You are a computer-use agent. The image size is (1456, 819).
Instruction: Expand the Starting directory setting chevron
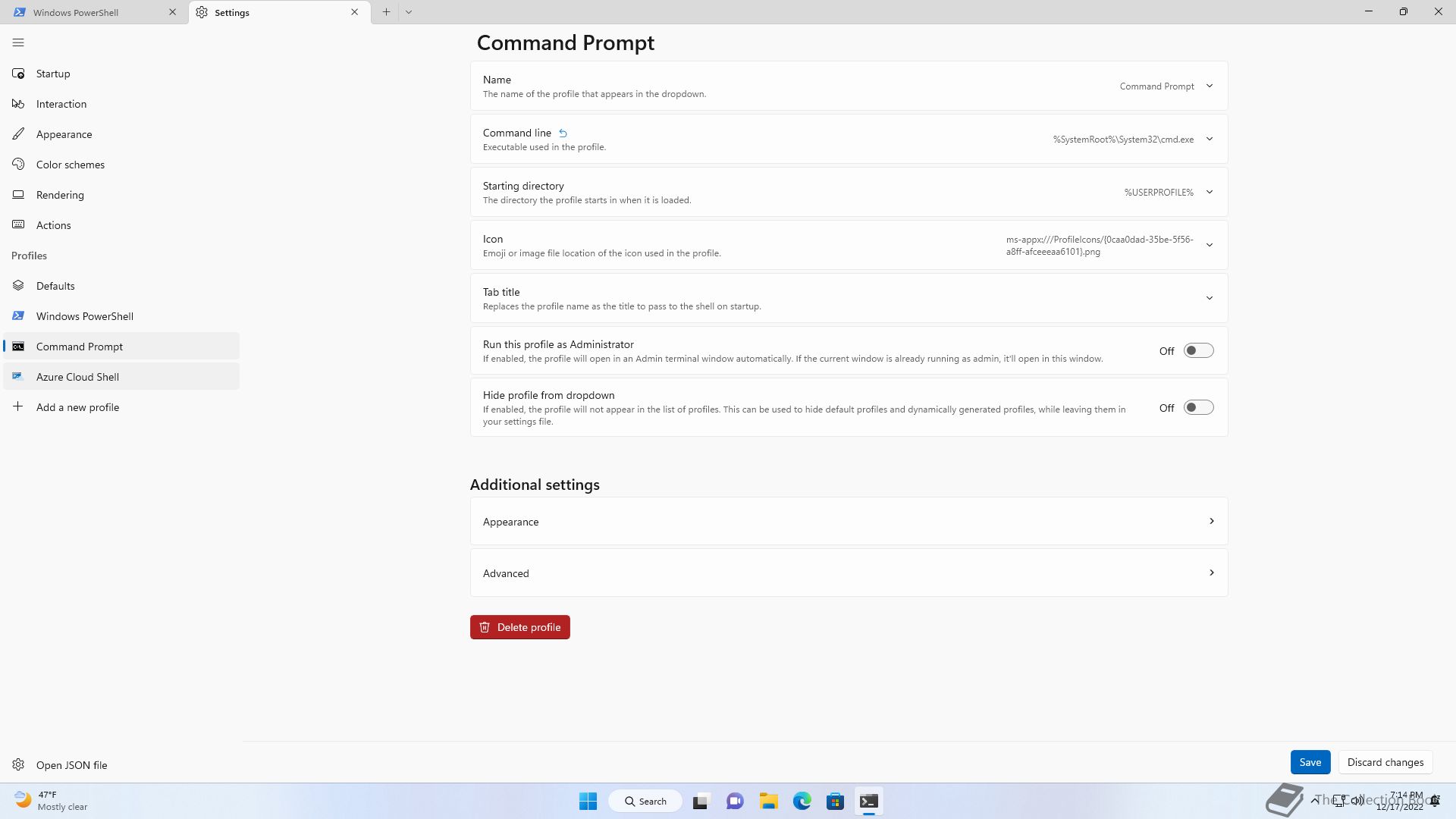tap(1210, 192)
